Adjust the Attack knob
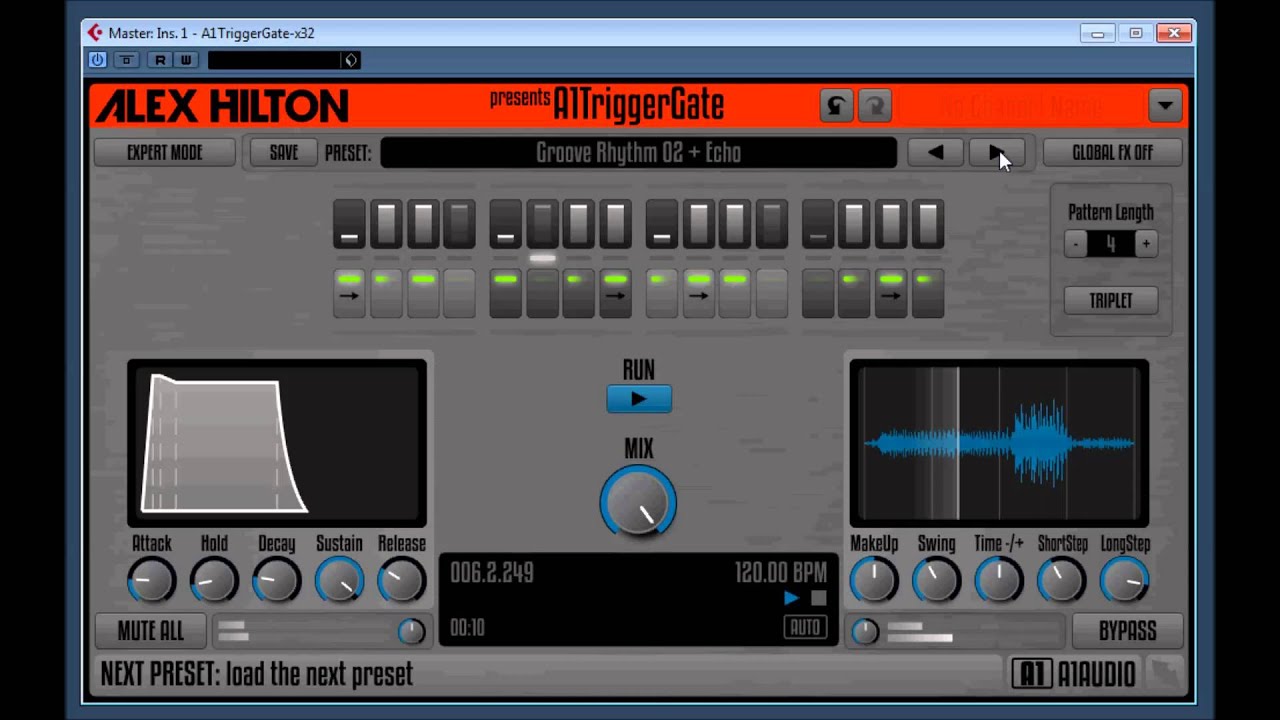This screenshot has height=720, width=1280. click(x=151, y=580)
